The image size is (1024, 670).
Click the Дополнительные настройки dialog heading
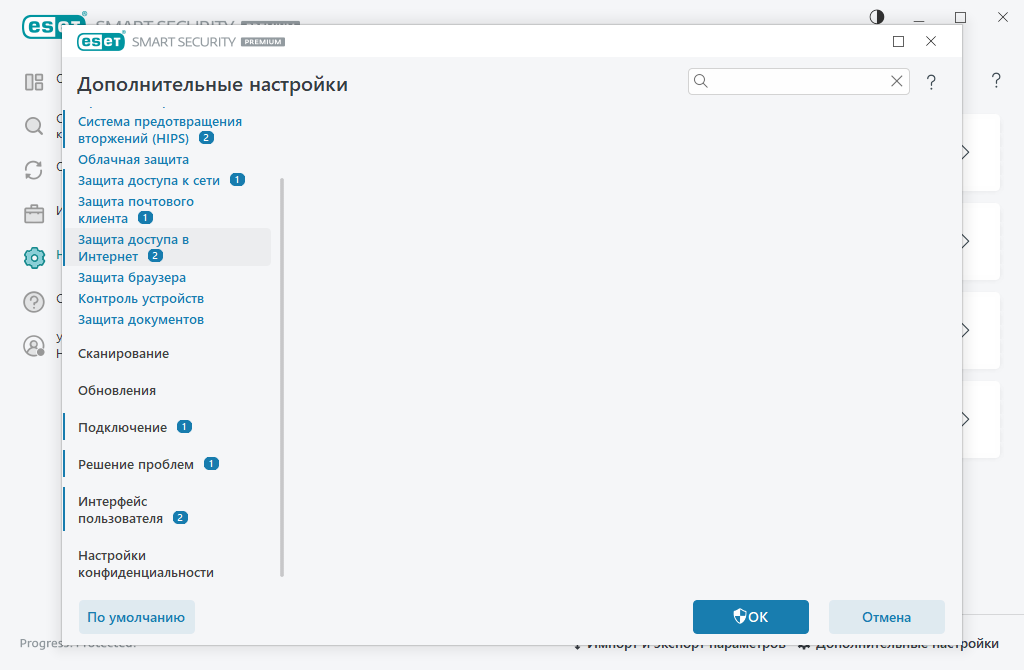[x=212, y=84]
